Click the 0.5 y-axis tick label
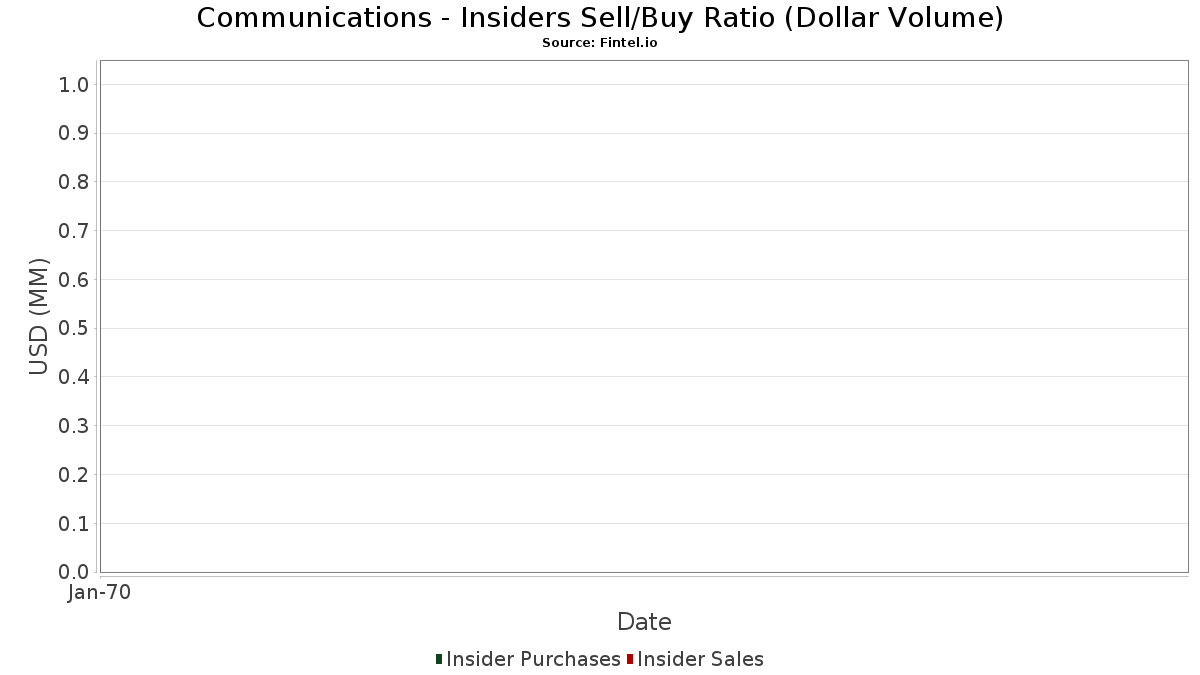Screen dimensions: 1200x675 pyautogui.click(x=75, y=328)
